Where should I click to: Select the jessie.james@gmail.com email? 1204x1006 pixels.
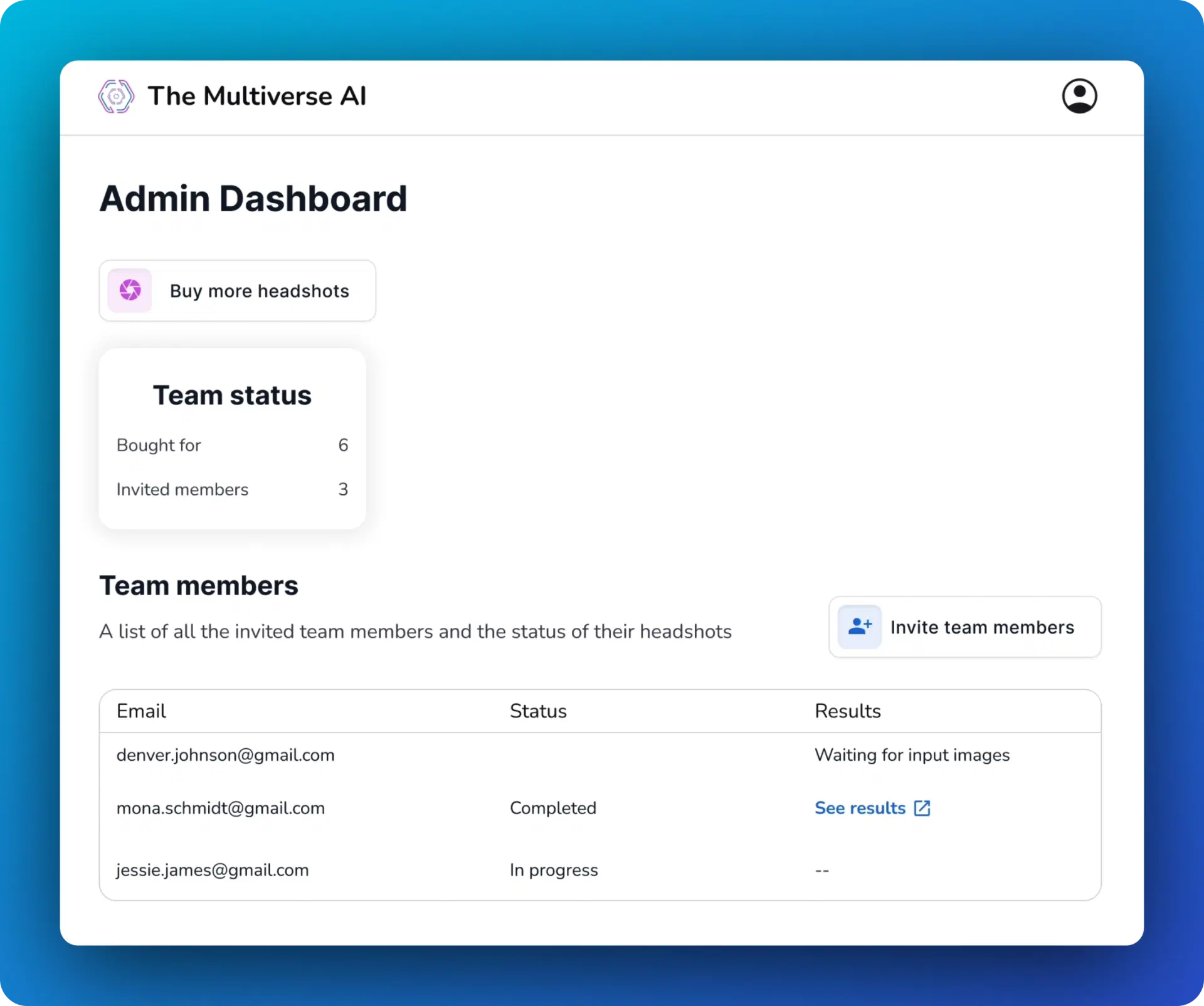pos(213,870)
